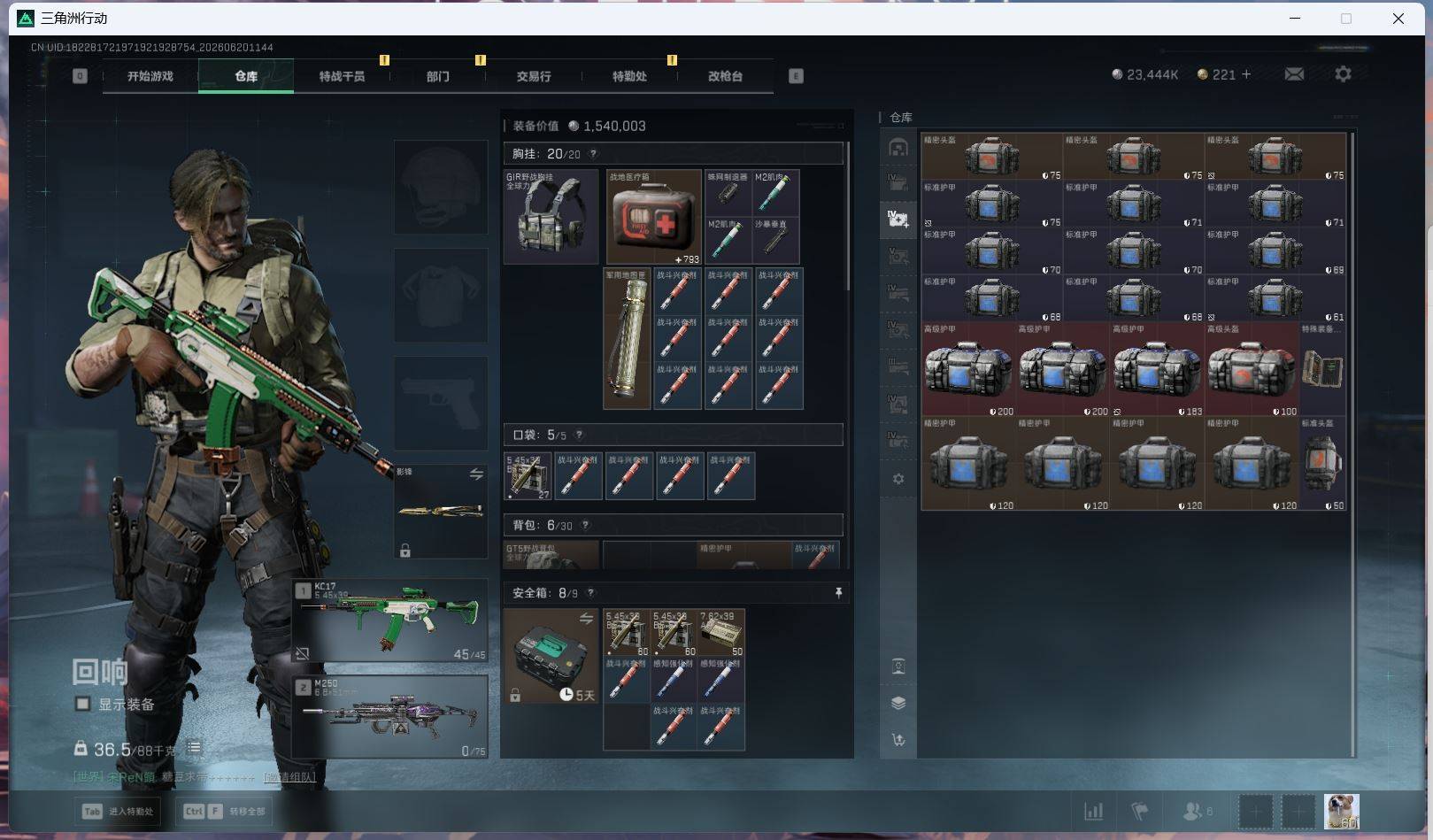
Task: Click the E key hint after tabs
Action: [x=796, y=76]
